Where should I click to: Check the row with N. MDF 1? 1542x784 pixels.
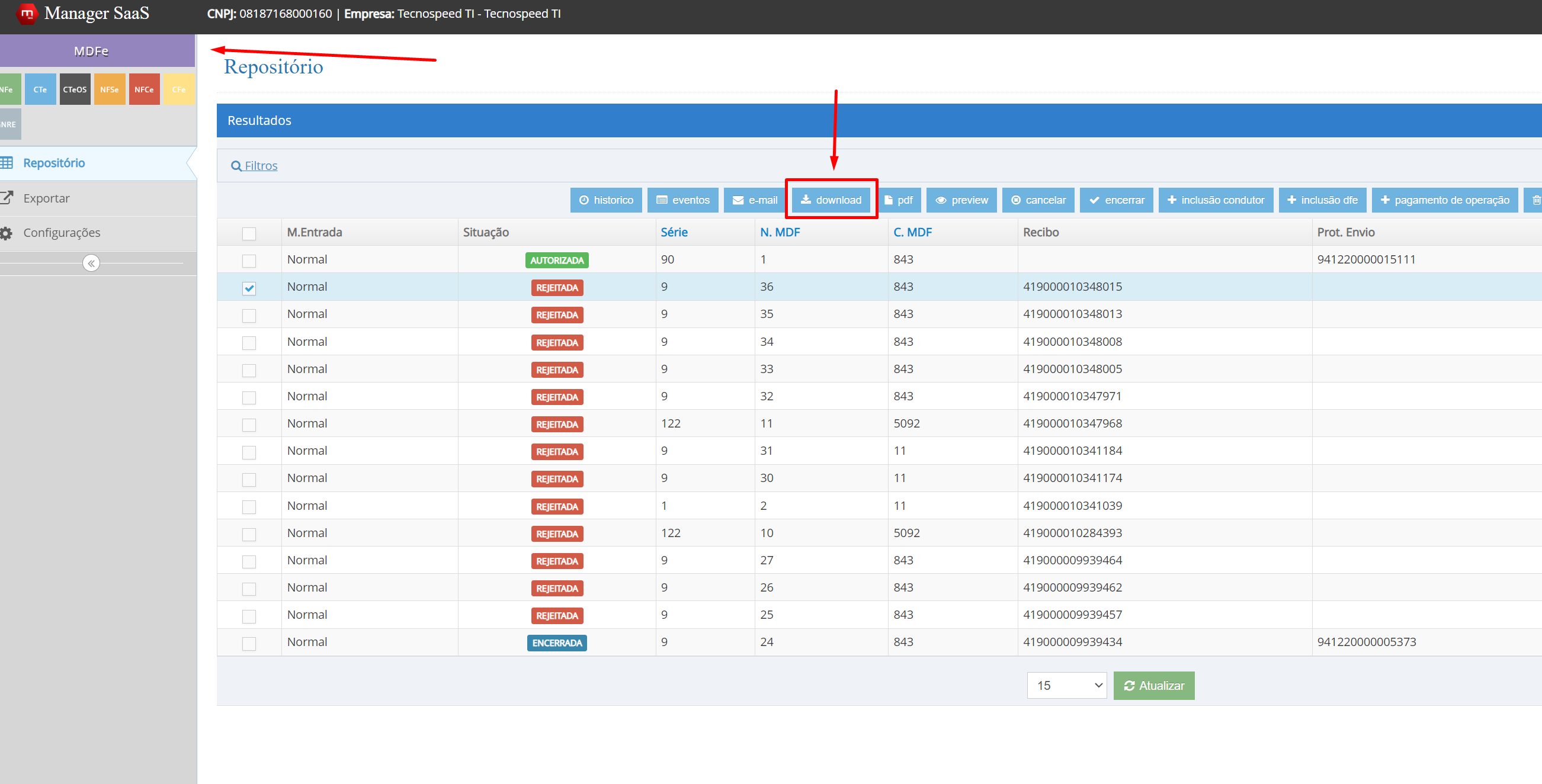click(249, 261)
